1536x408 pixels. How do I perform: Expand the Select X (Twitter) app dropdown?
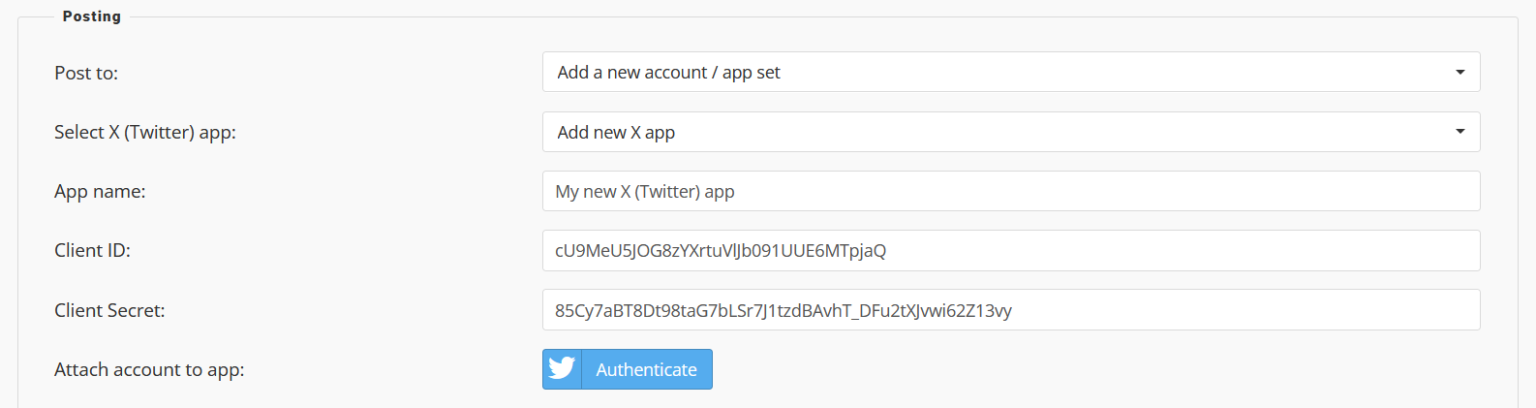click(x=1010, y=132)
